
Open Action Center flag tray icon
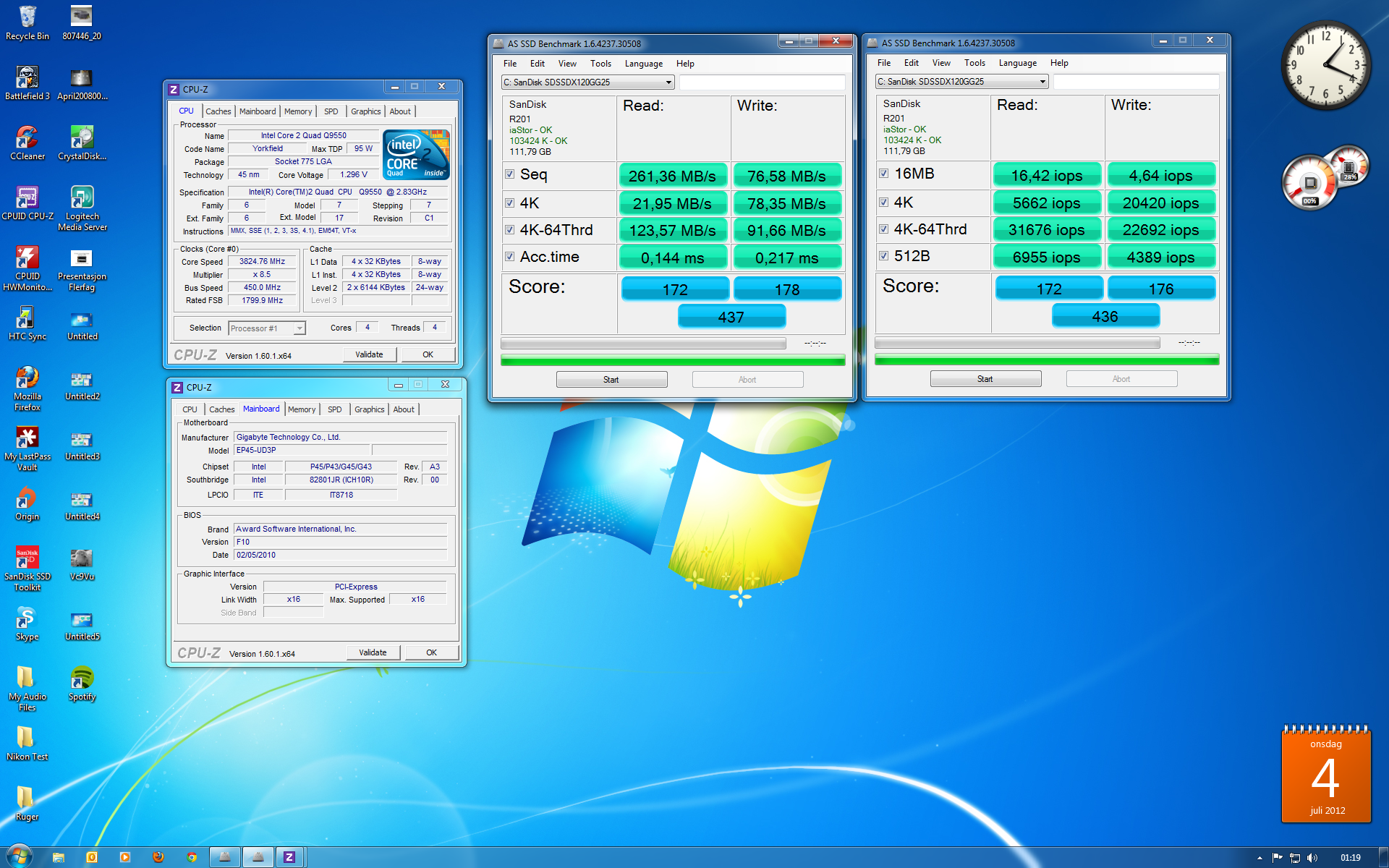click(1278, 858)
